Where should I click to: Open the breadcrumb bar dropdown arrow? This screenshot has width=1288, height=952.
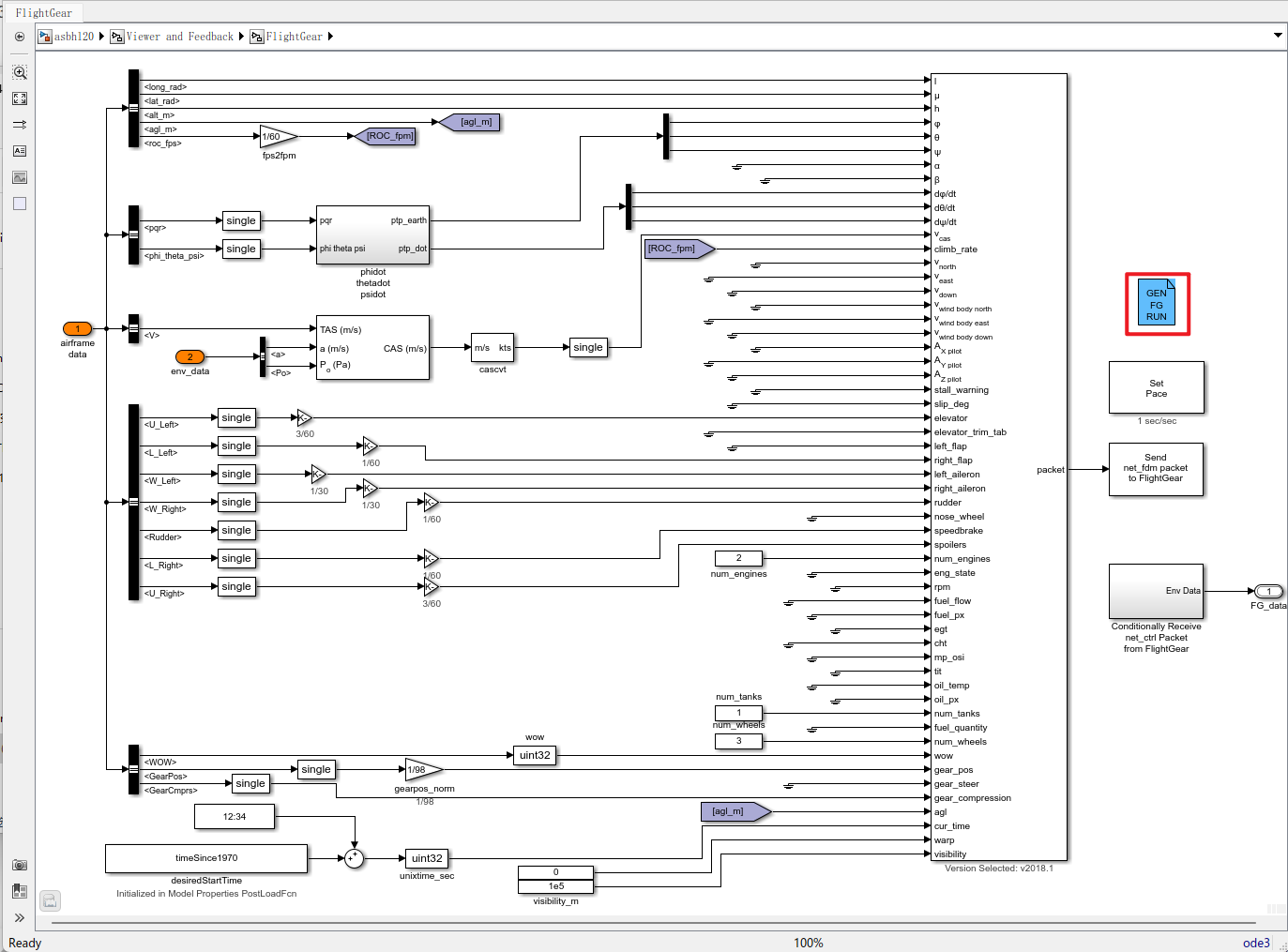point(1278,36)
